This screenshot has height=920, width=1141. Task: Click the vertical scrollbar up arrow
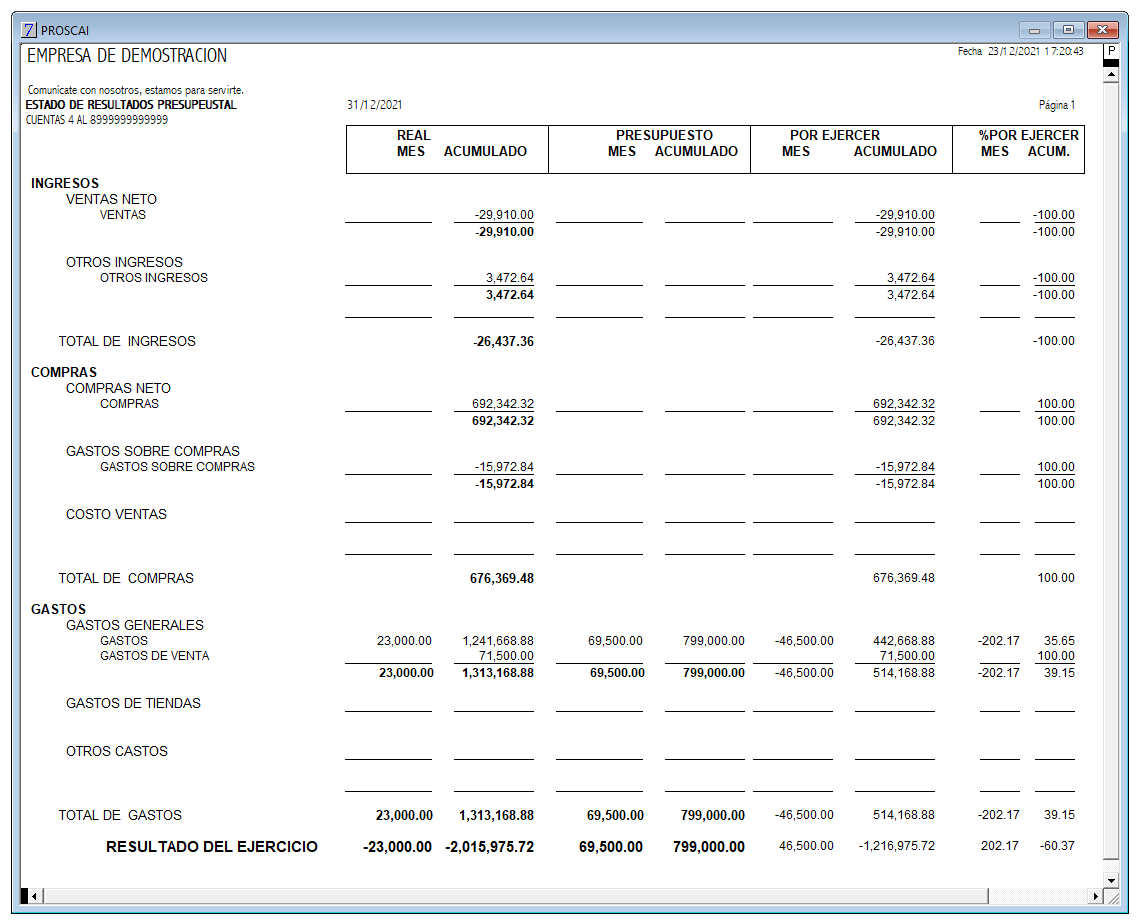click(1111, 75)
